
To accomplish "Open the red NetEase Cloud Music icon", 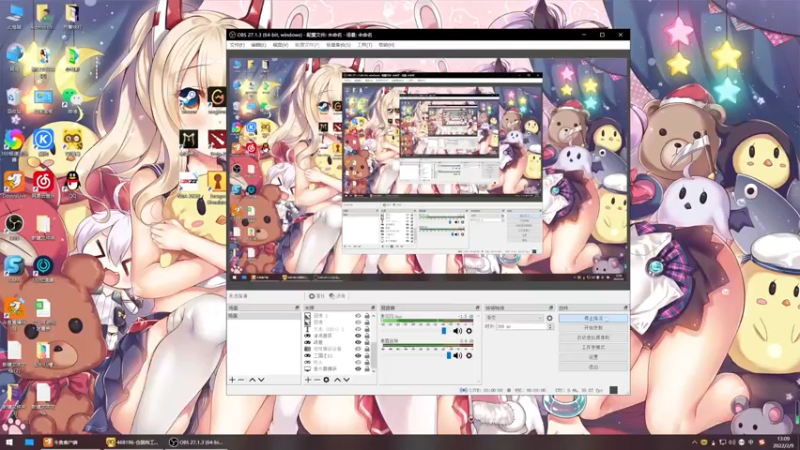I will coord(43,184).
